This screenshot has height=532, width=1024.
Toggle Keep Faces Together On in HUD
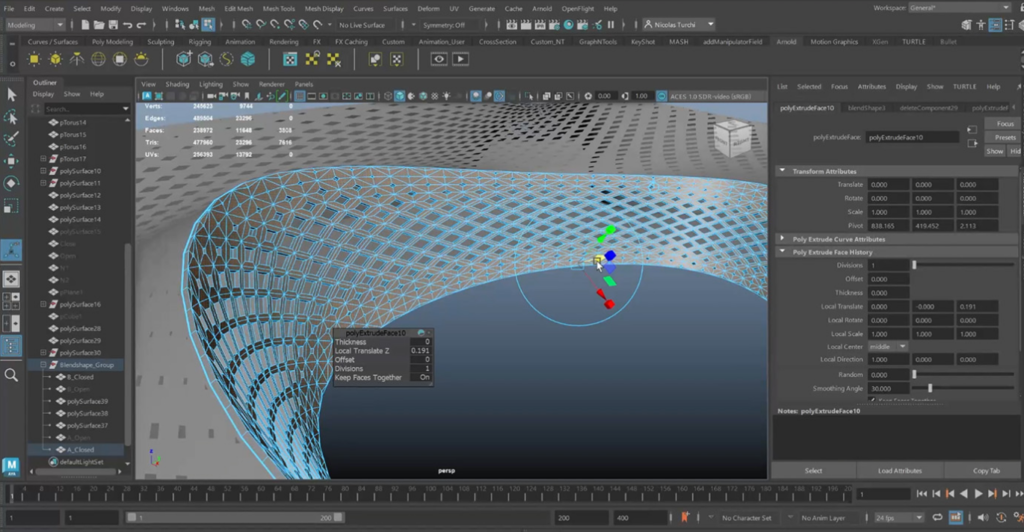[x=424, y=377]
